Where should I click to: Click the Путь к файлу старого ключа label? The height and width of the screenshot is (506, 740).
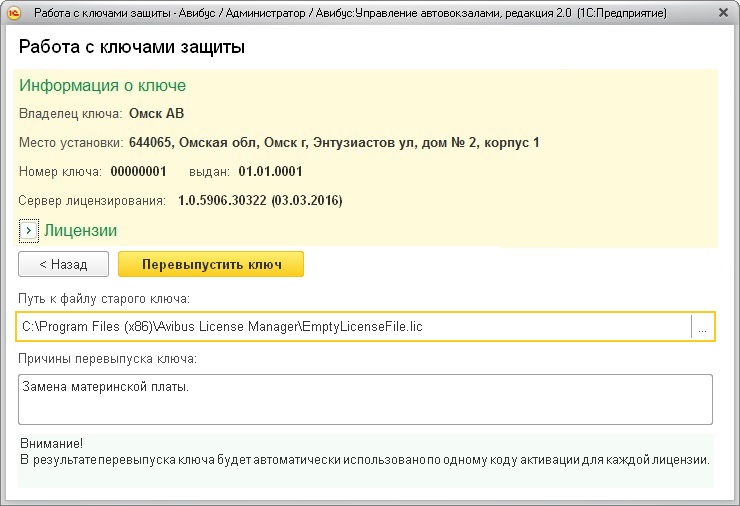click(104, 299)
